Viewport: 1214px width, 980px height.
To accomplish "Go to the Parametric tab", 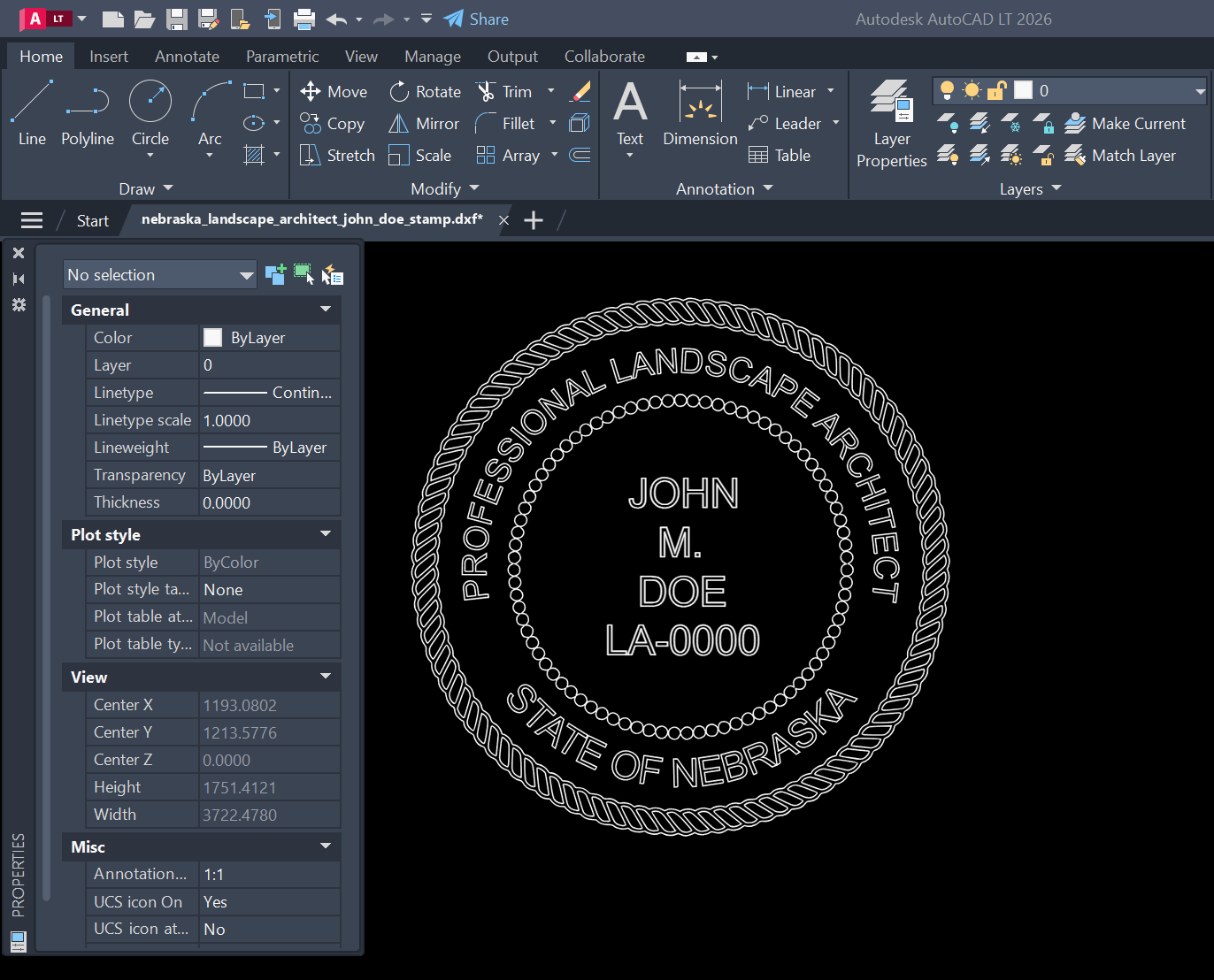I will click(x=282, y=56).
